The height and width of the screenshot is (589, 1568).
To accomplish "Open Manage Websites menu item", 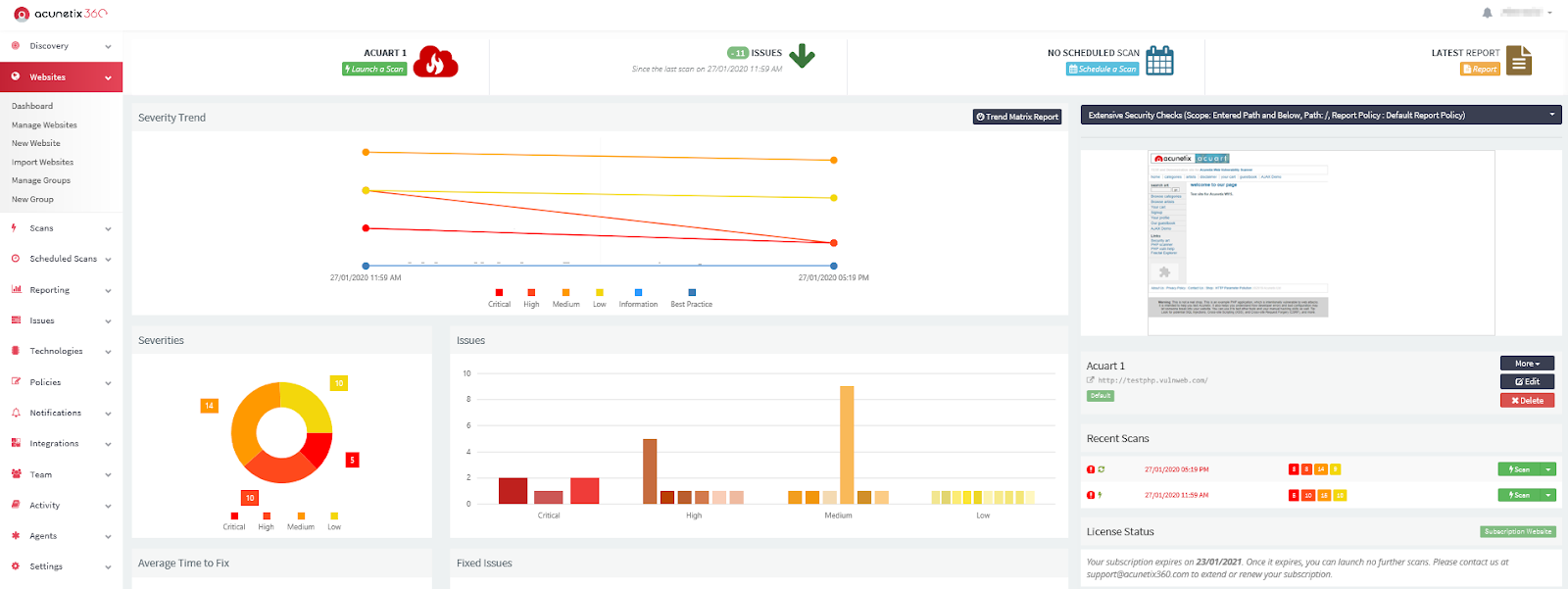I will click(44, 124).
